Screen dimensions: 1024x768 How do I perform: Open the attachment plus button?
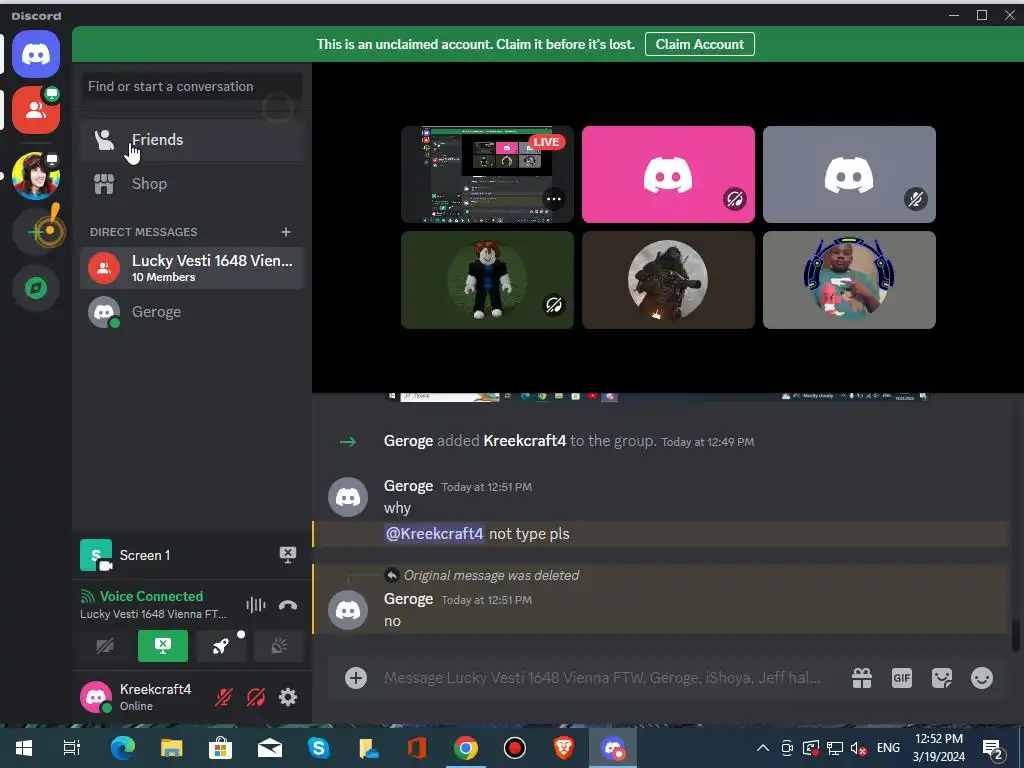pos(356,678)
